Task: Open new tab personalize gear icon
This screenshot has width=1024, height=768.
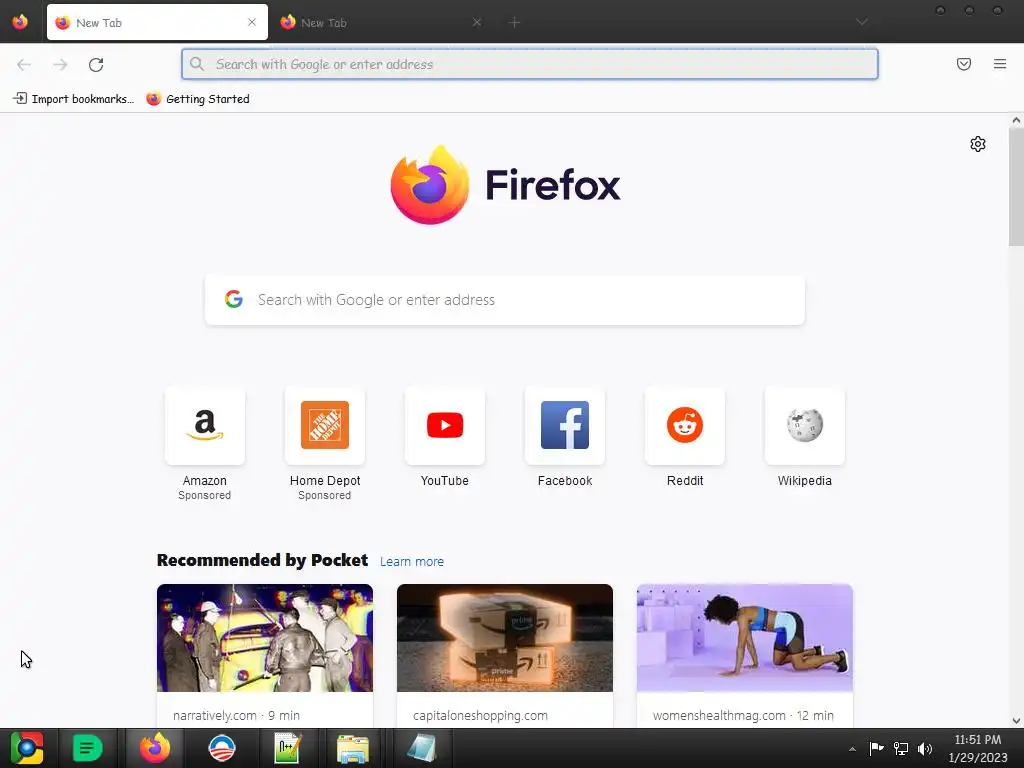Action: pos(977,144)
